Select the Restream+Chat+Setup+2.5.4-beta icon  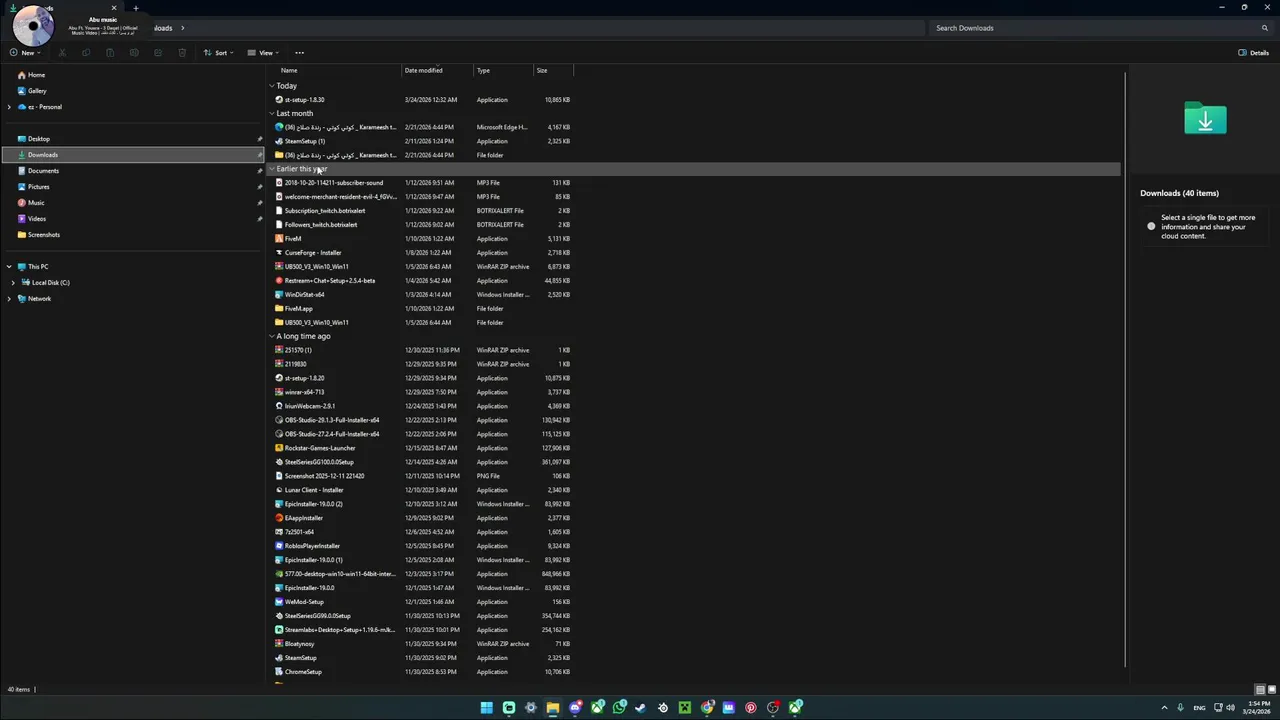tap(279, 281)
